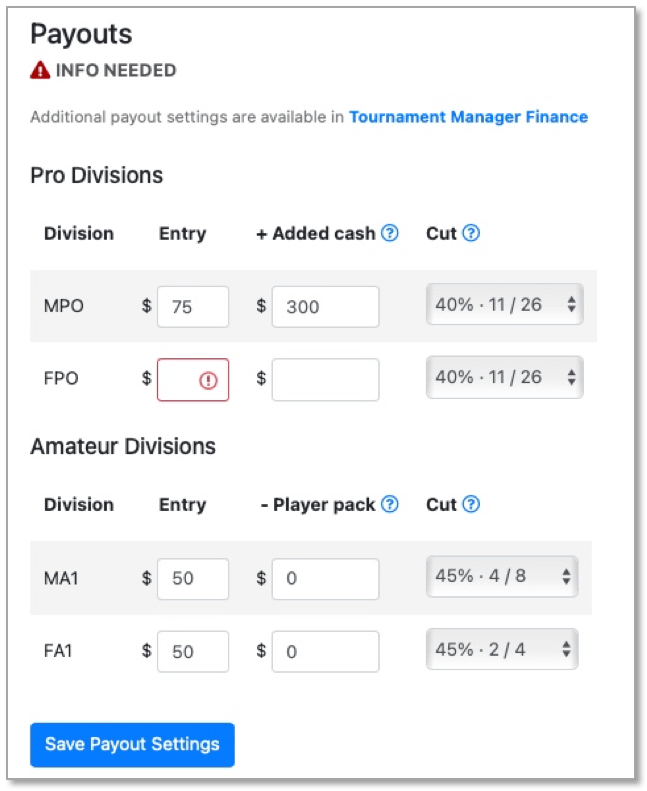This screenshot has width=647, height=791.
Task: Focus the MPO entry fee field
Action: (193, 307)
